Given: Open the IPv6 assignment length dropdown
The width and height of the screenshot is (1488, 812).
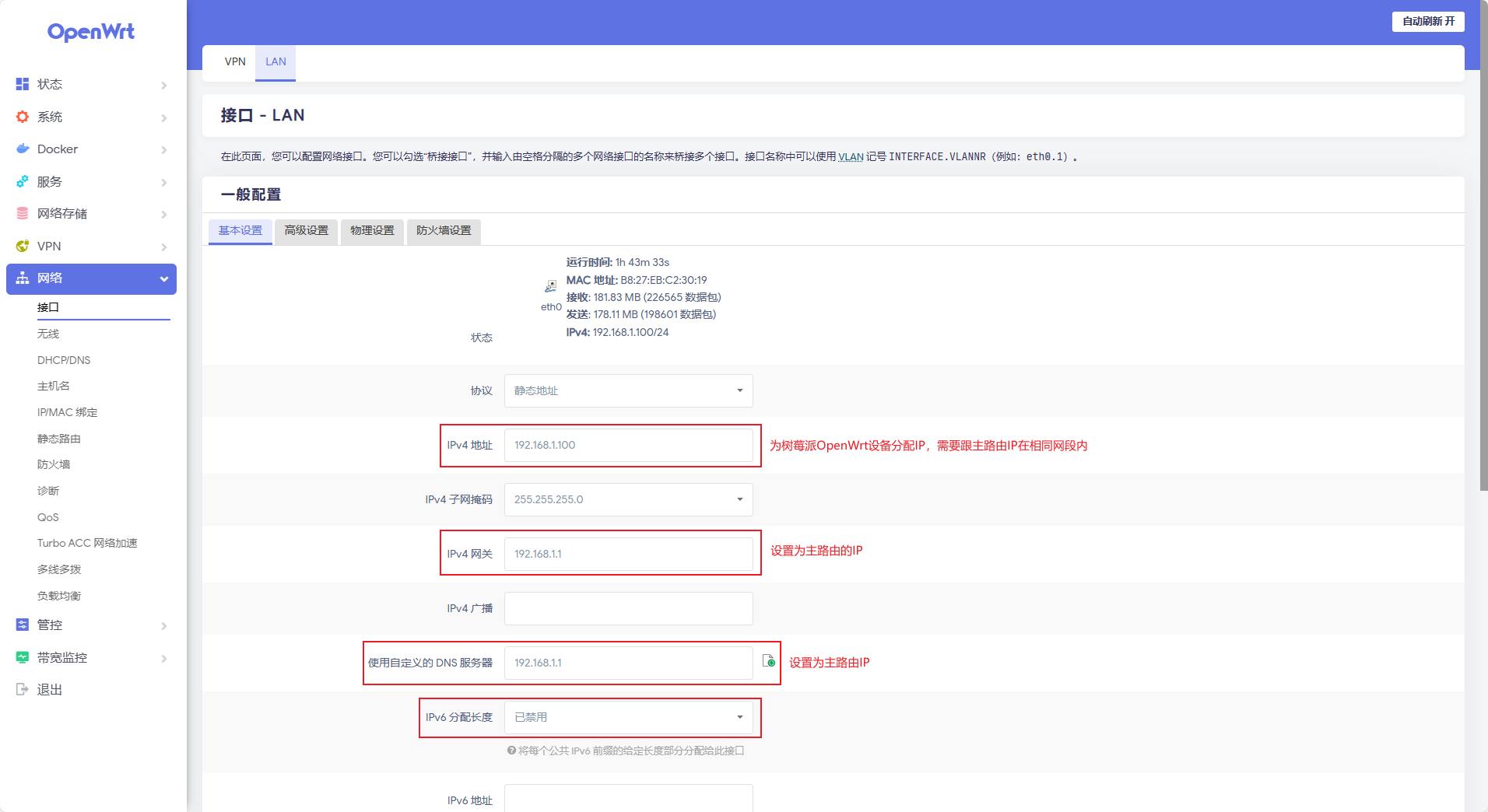Looking at the screenshot, I should (628, 717).
